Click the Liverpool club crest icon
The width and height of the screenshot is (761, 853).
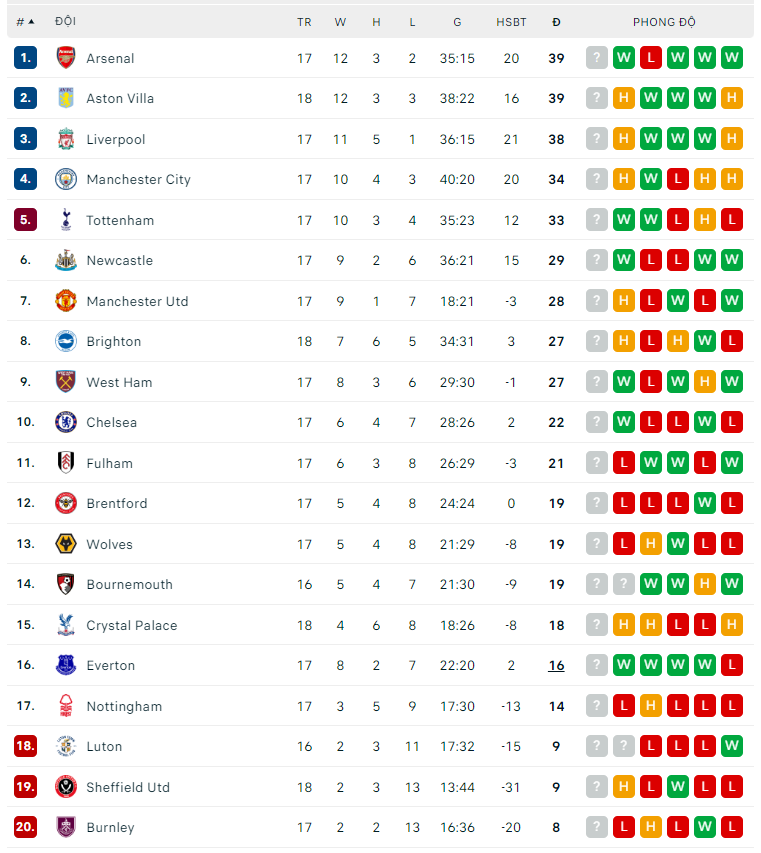tap(65, 139)
